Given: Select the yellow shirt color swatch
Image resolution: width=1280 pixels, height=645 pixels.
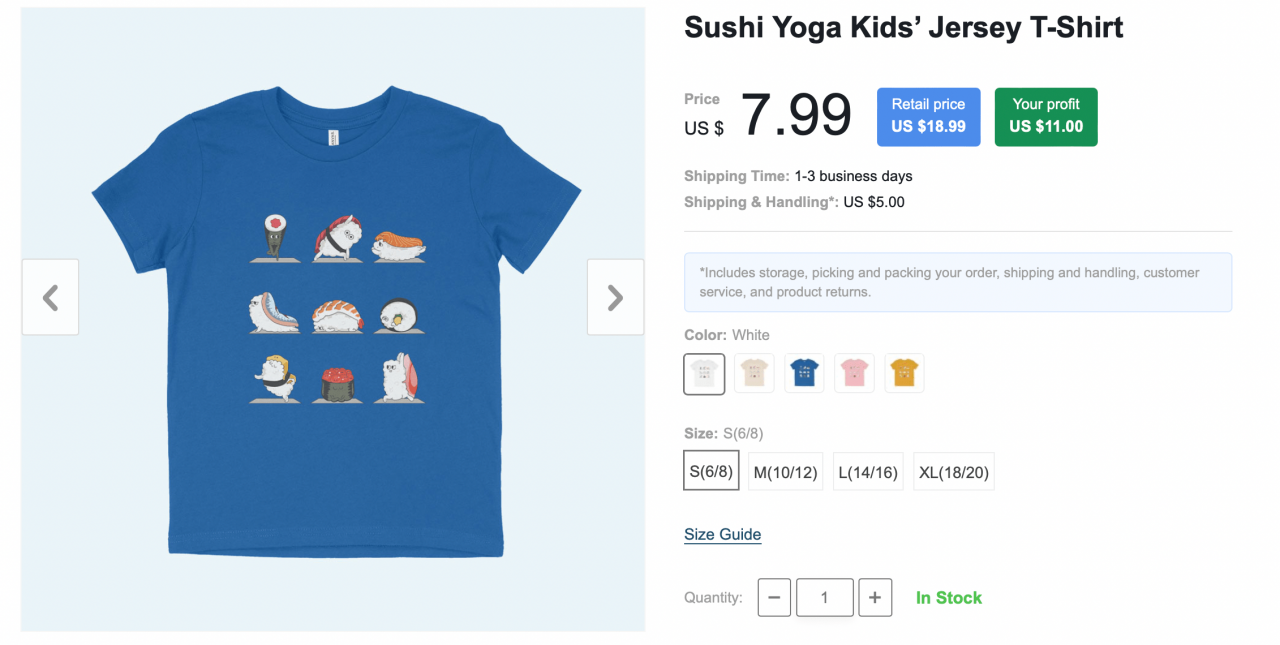Looking at the screenshot, I should click(904, 372).
